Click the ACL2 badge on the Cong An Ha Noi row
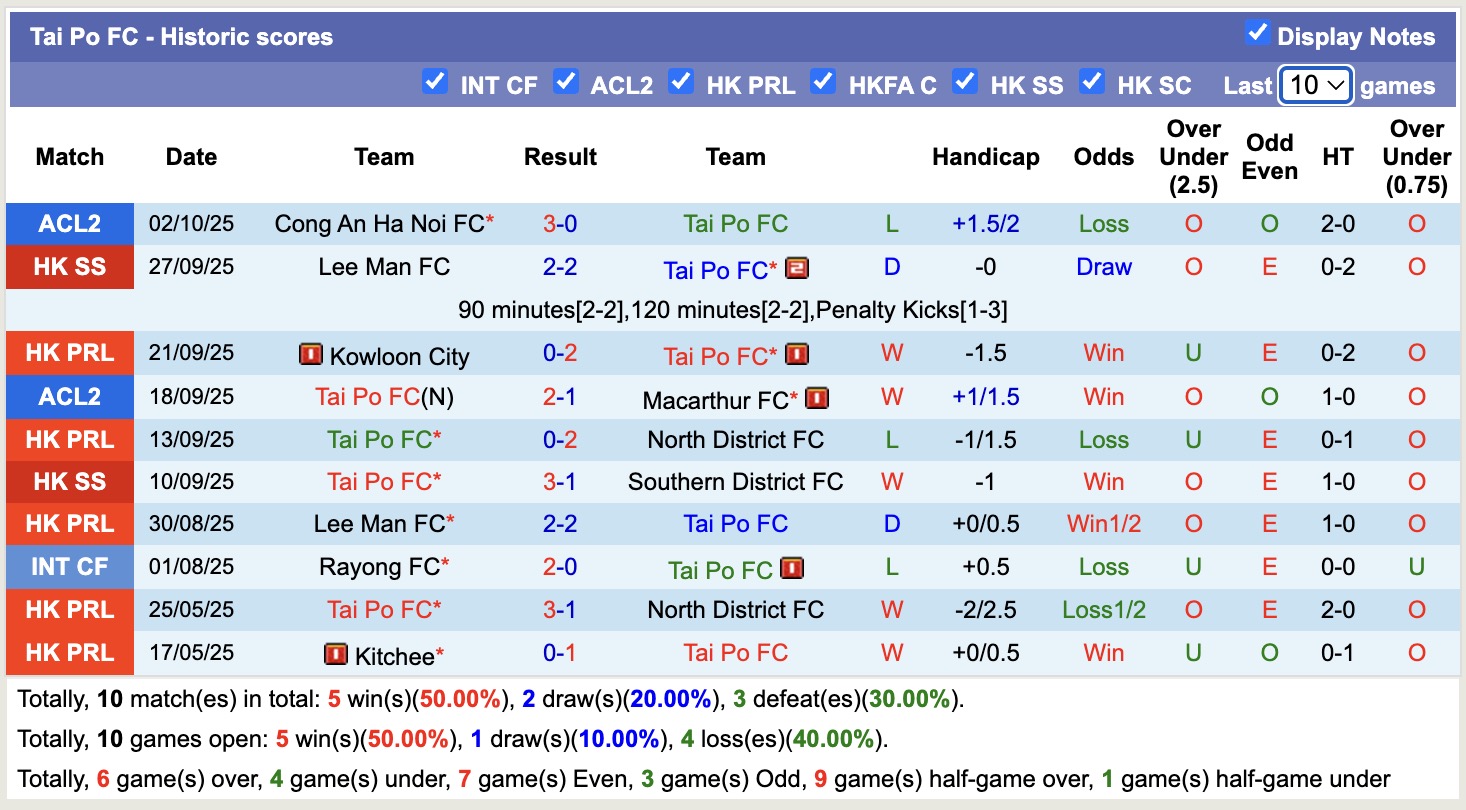 pos(69,224)
